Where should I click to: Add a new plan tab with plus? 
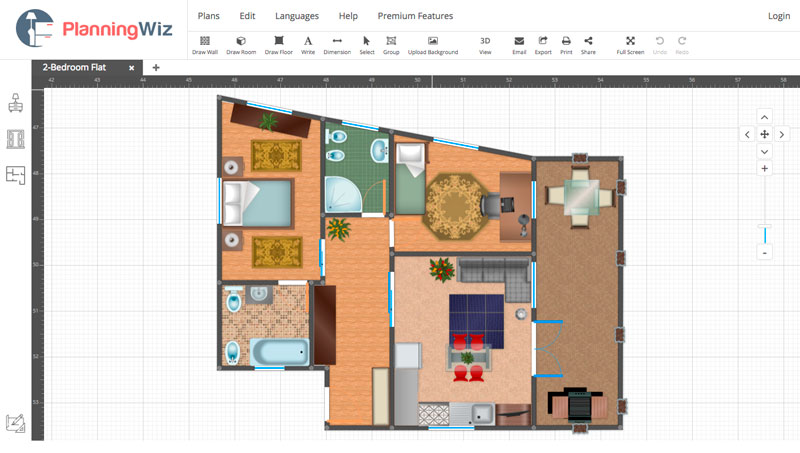tap(156, 67)
